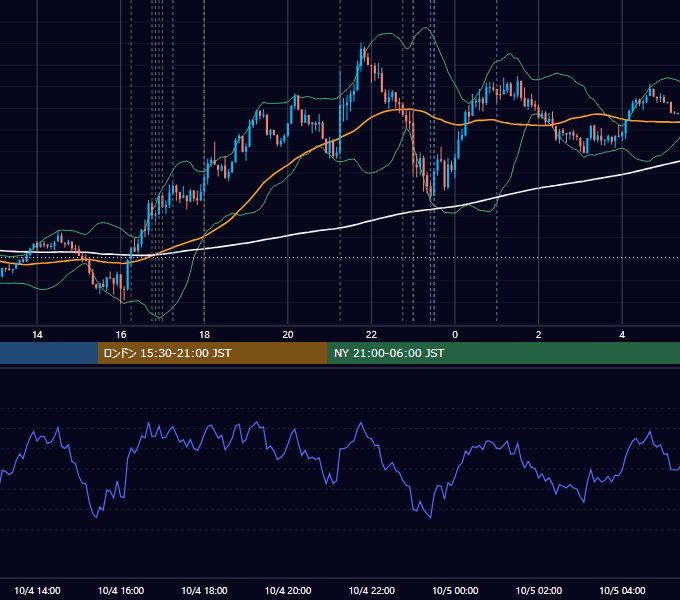680x600 pixels.
Task: Click the 0 hour label on the upper time axis
Action: (x=455, y=335)
